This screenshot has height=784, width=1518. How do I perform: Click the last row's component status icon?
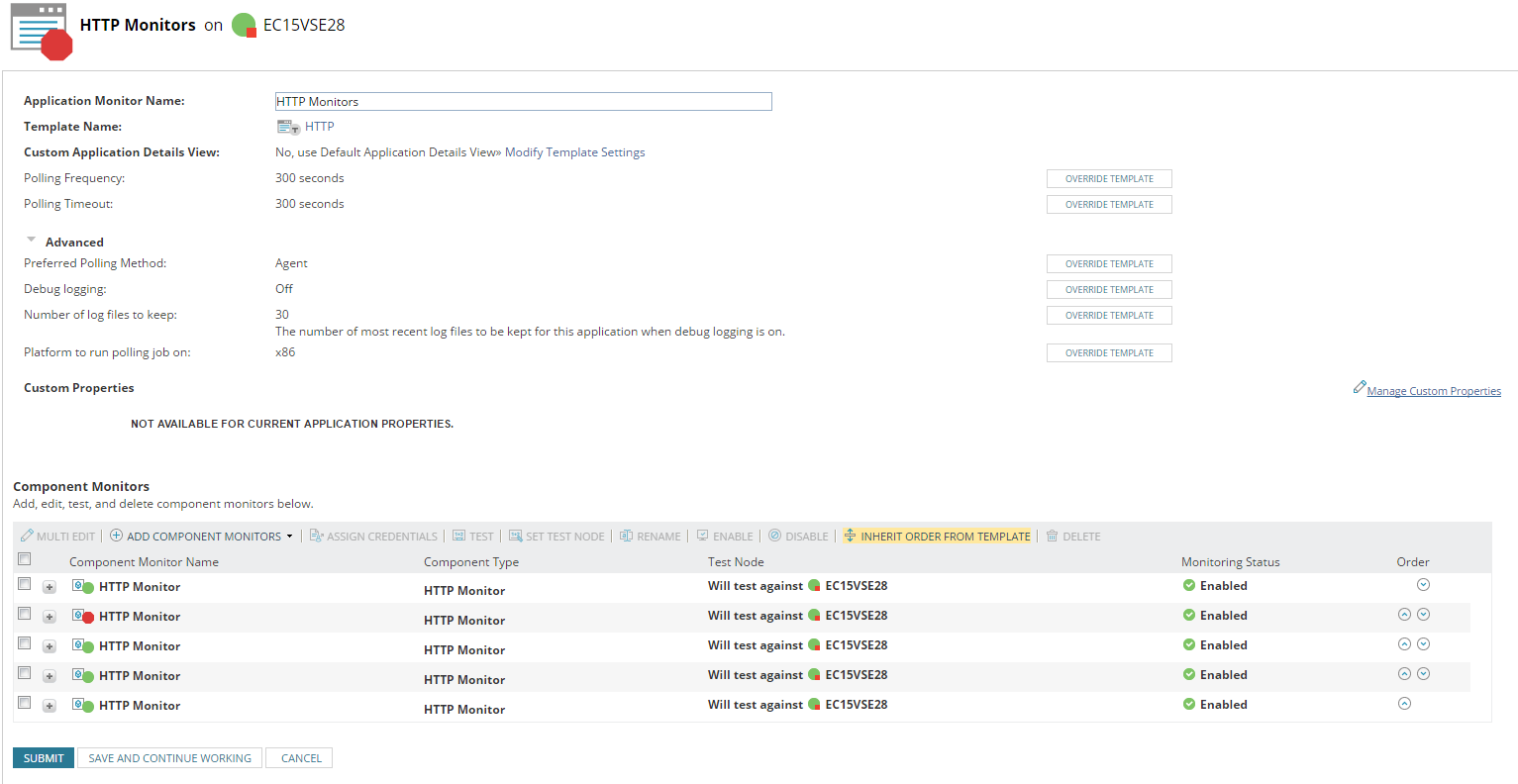tap(83, 706)
